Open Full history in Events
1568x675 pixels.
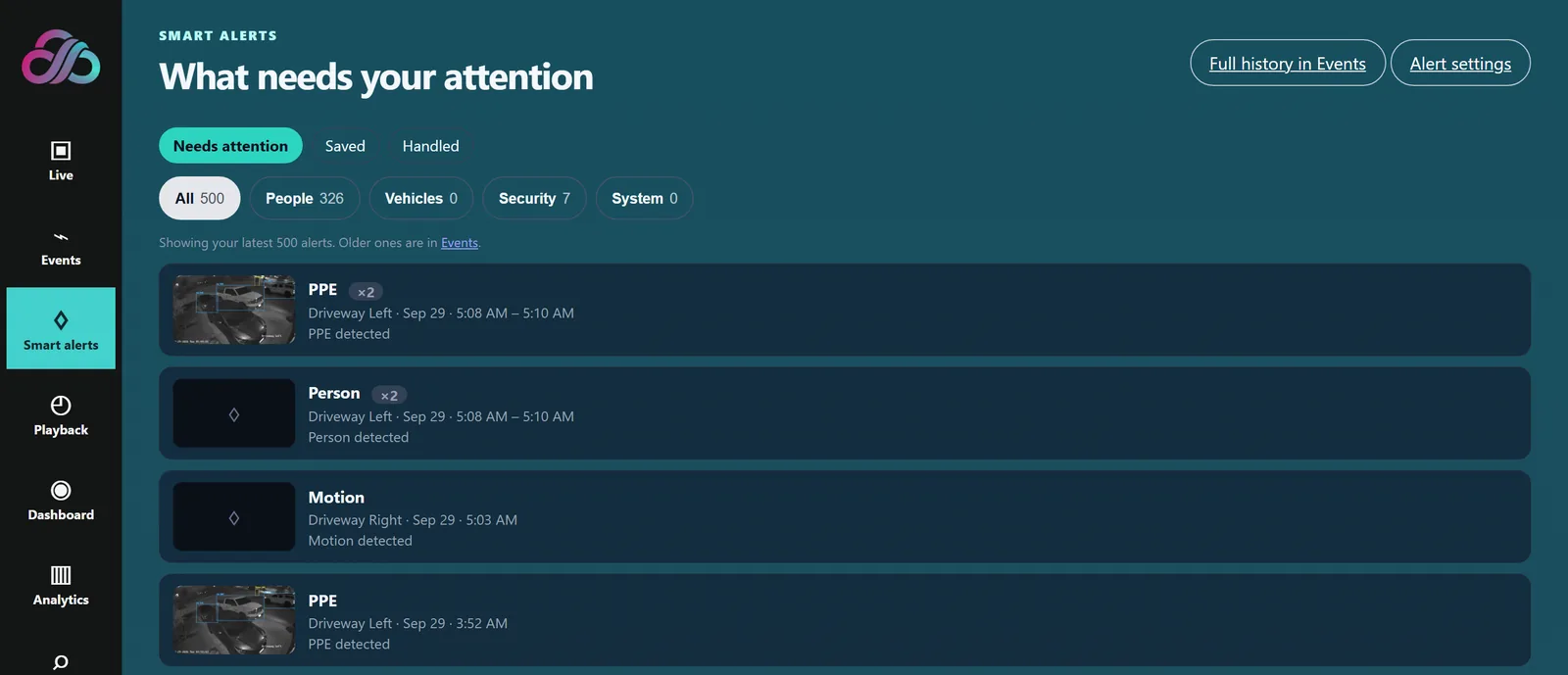coord(1288,63)
